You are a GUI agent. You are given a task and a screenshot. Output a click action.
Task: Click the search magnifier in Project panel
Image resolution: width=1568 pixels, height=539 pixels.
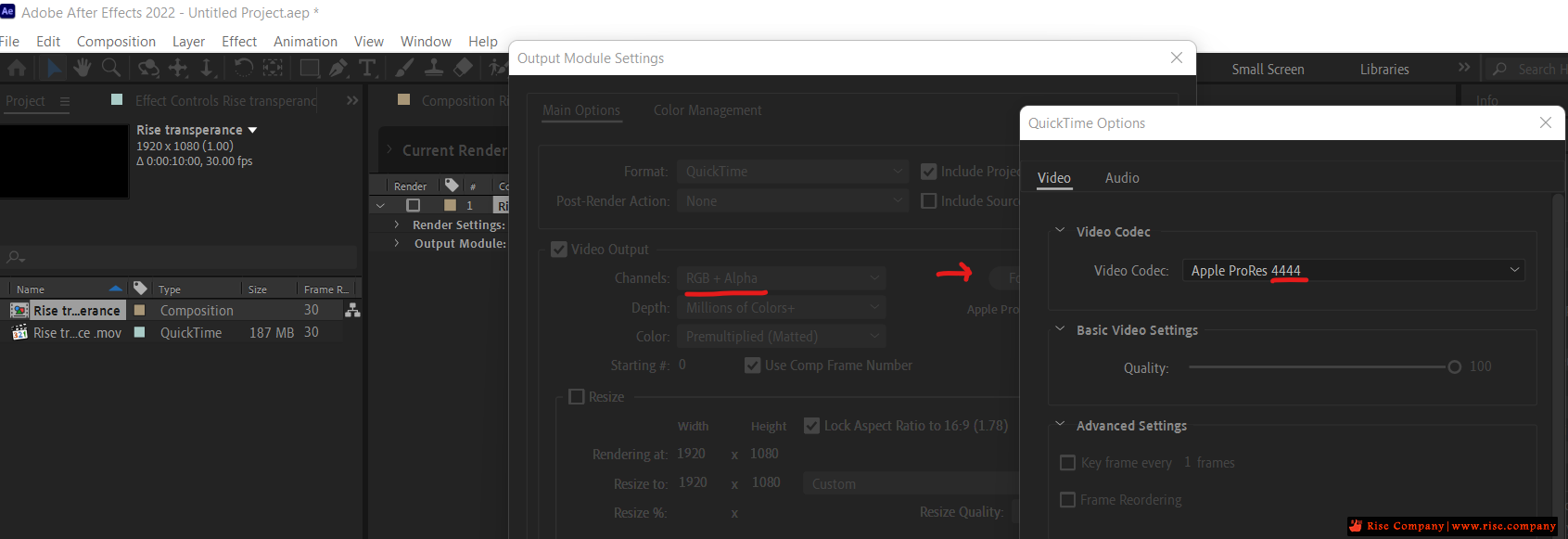(15, 257)
